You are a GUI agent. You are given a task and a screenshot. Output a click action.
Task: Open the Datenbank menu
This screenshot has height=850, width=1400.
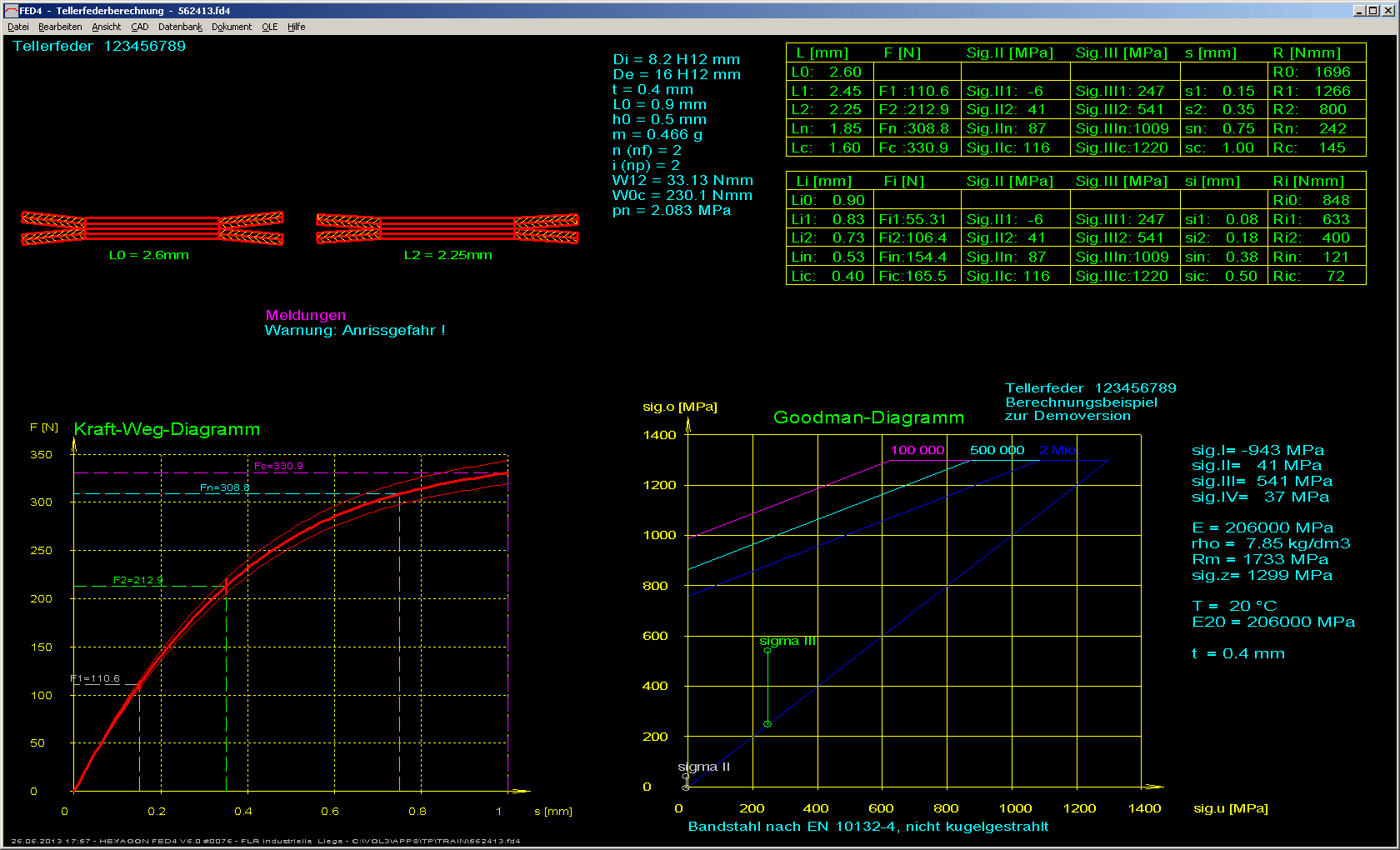[180, 27]
